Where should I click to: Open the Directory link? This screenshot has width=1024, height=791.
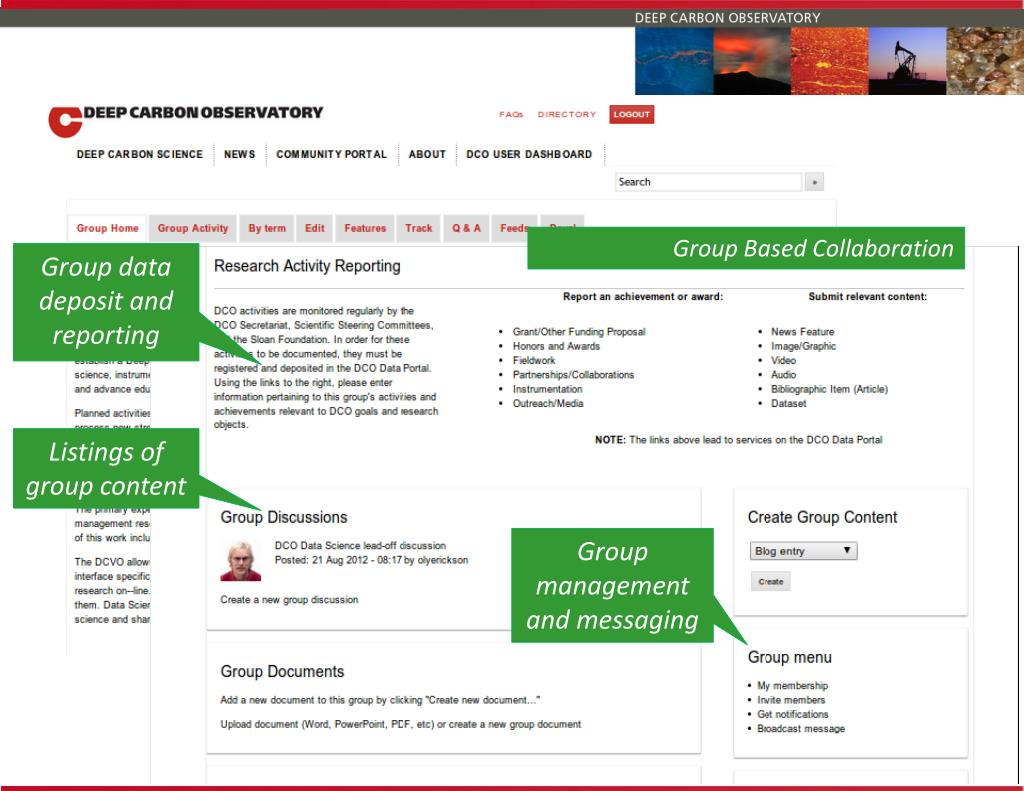click(x=567, y=114)
